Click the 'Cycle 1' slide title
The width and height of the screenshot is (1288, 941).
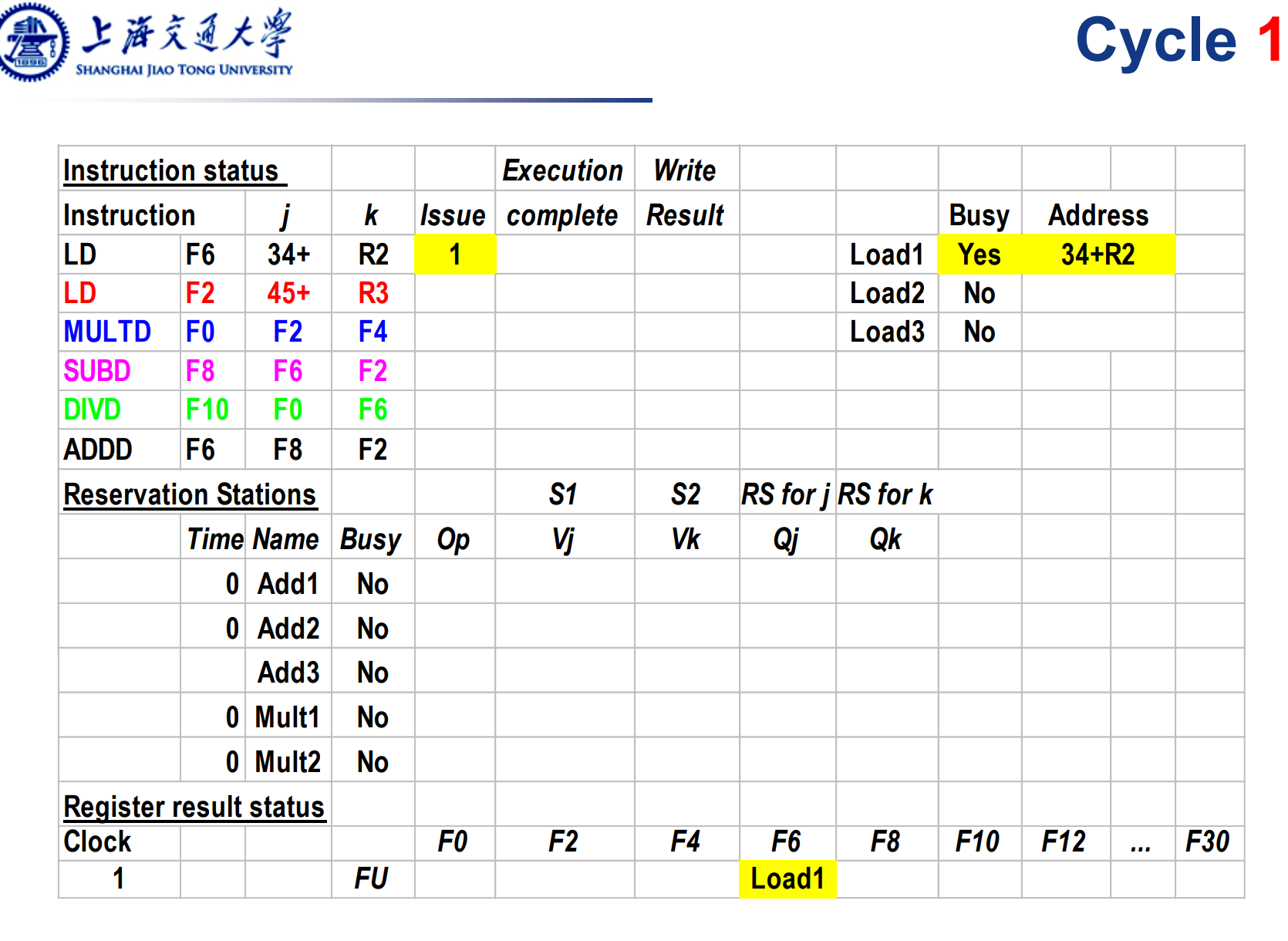coord(1178,40)
